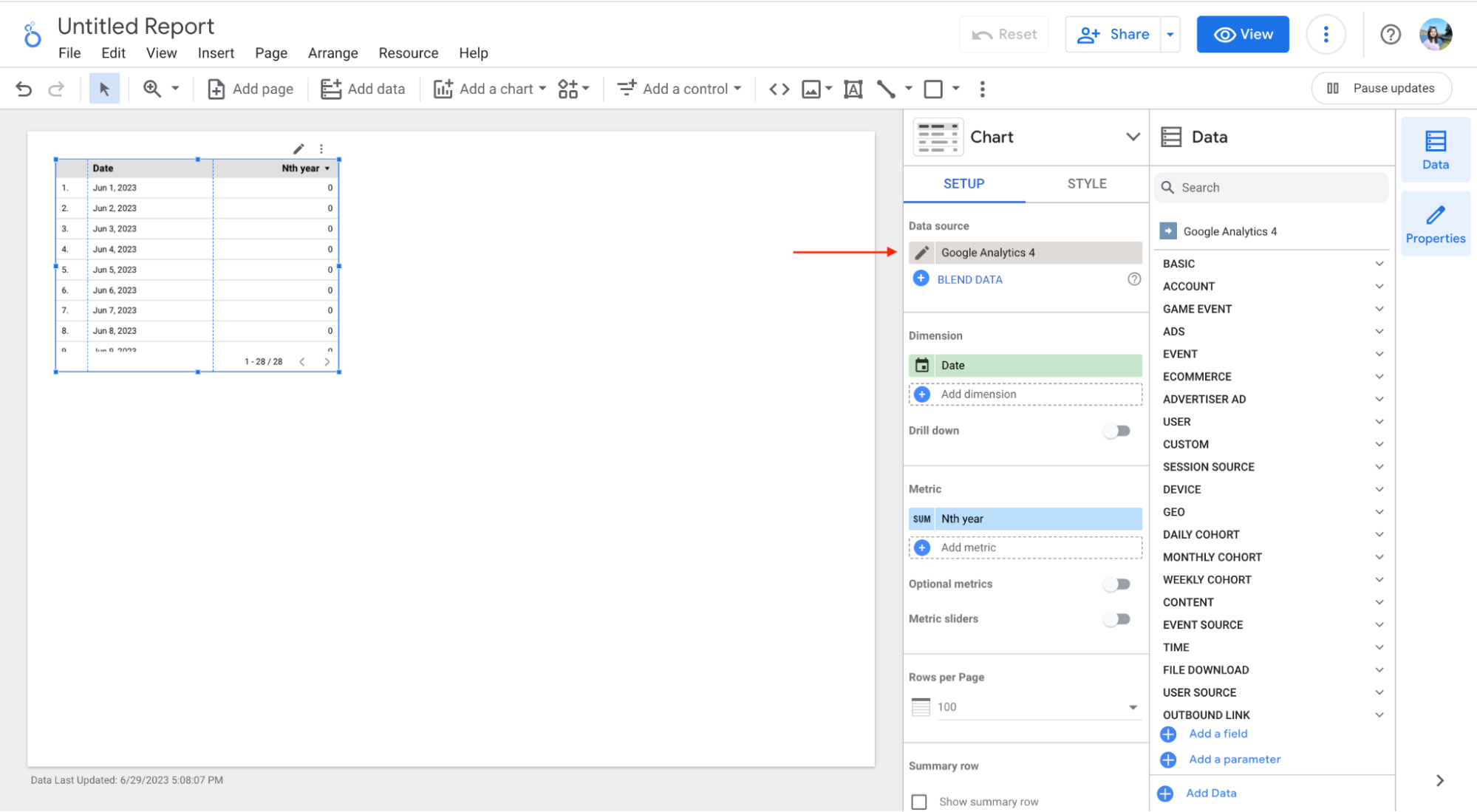
Task: Open the Arrange menu
Action: (x=332, y=53)
